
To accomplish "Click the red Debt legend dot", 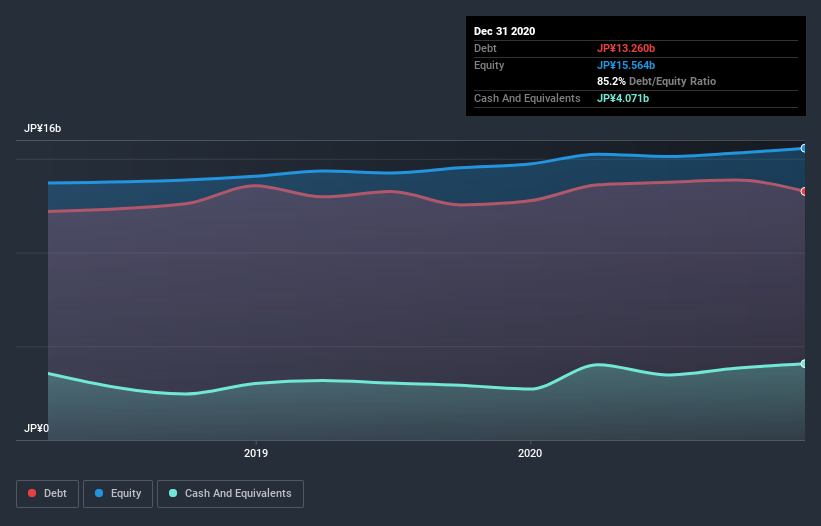I will click(32, 493).
